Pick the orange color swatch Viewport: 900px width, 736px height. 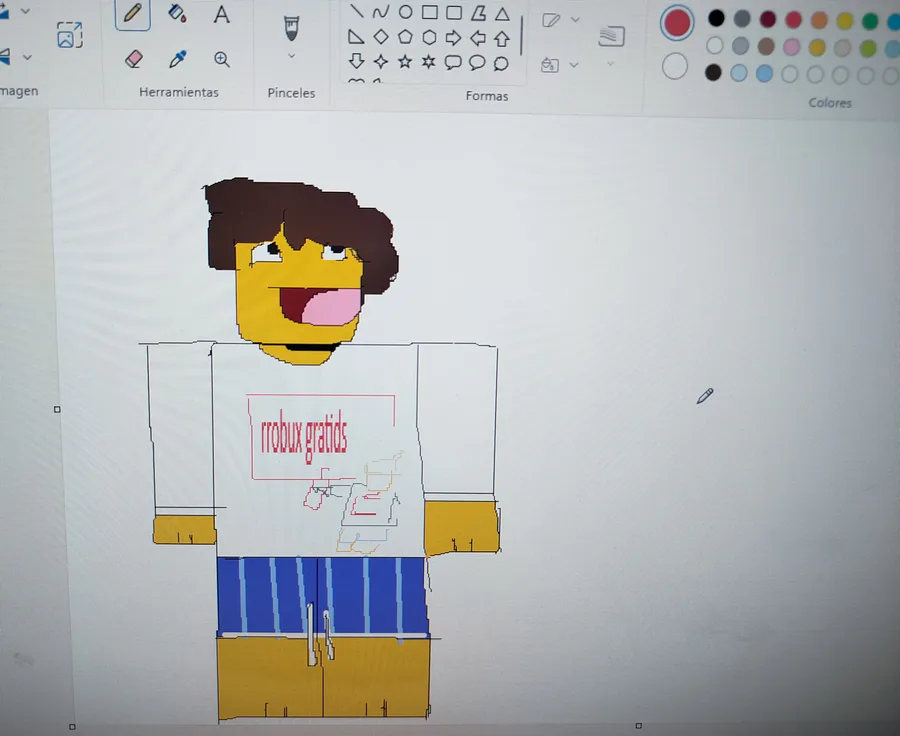point(820,20)
